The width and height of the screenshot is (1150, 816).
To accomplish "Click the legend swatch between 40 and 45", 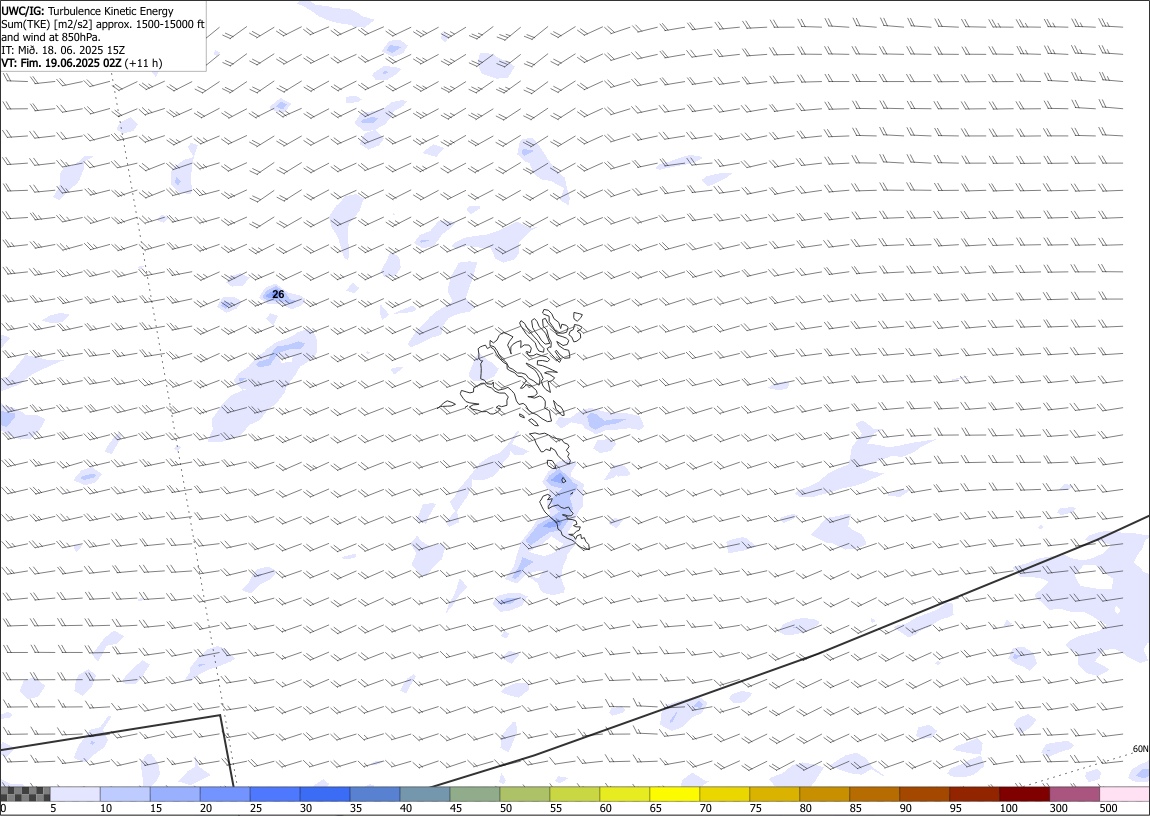I will pos(425,794).
